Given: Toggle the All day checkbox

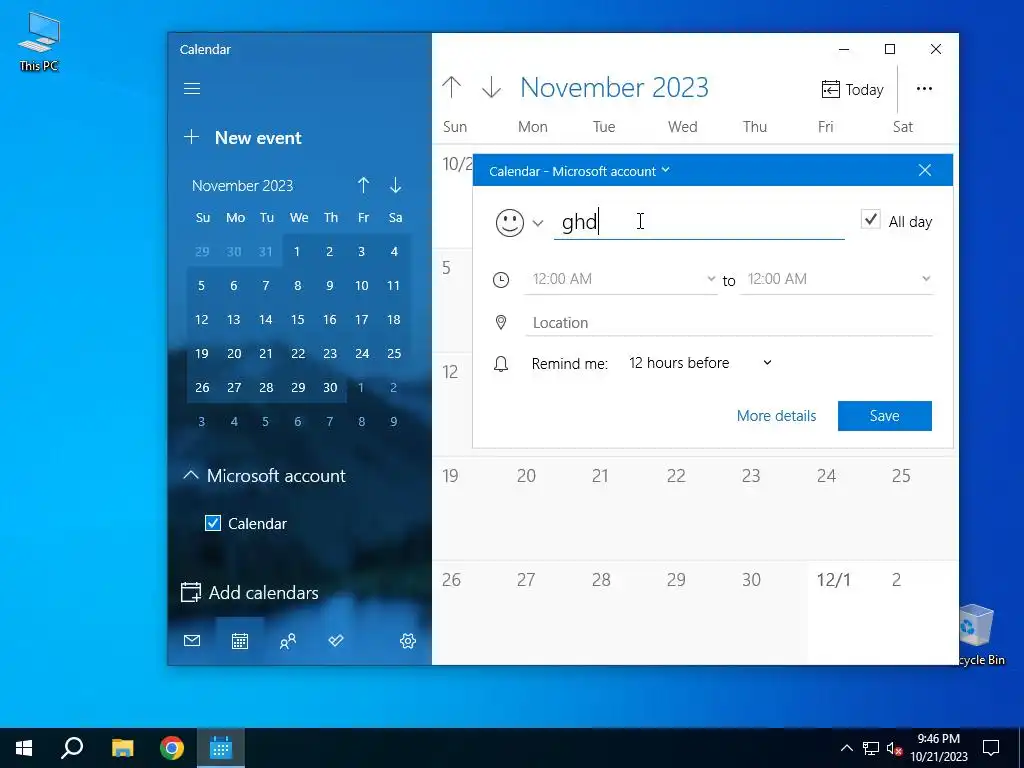Looking at the screenshot, I should (871, 219).
